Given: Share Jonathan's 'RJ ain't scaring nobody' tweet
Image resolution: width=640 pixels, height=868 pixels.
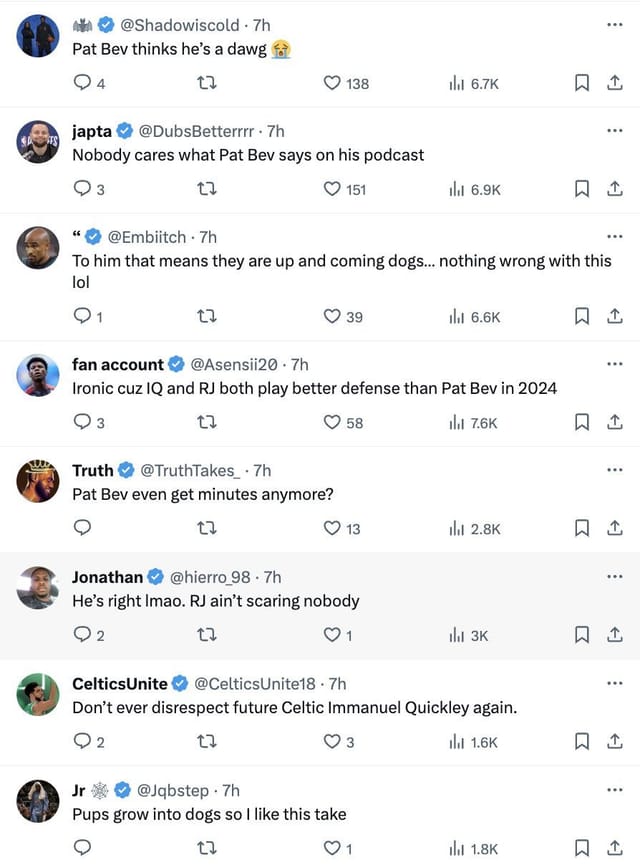Looking at the screenshot, I should 615,634.
